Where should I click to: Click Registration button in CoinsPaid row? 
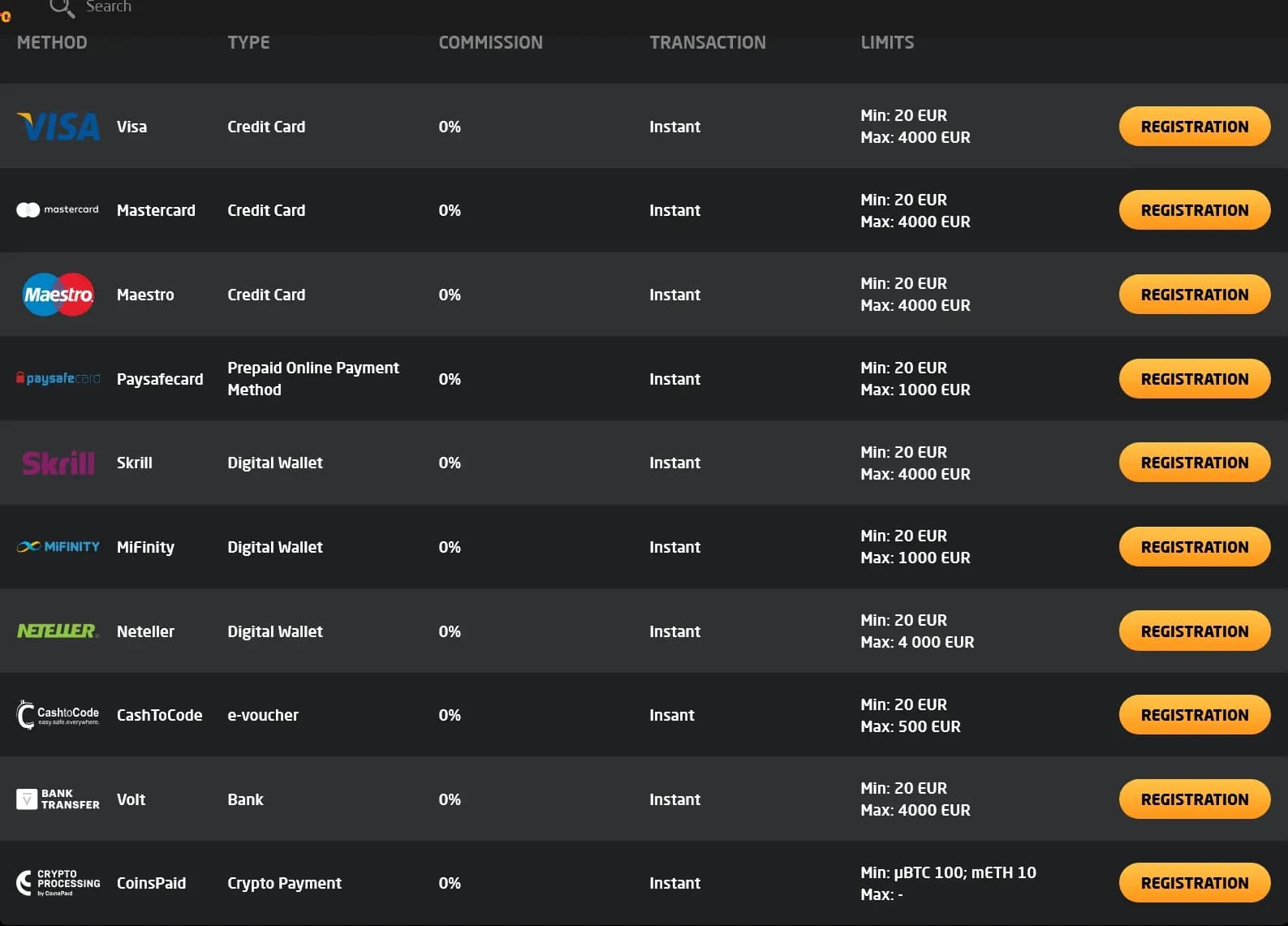(1195, 883)
